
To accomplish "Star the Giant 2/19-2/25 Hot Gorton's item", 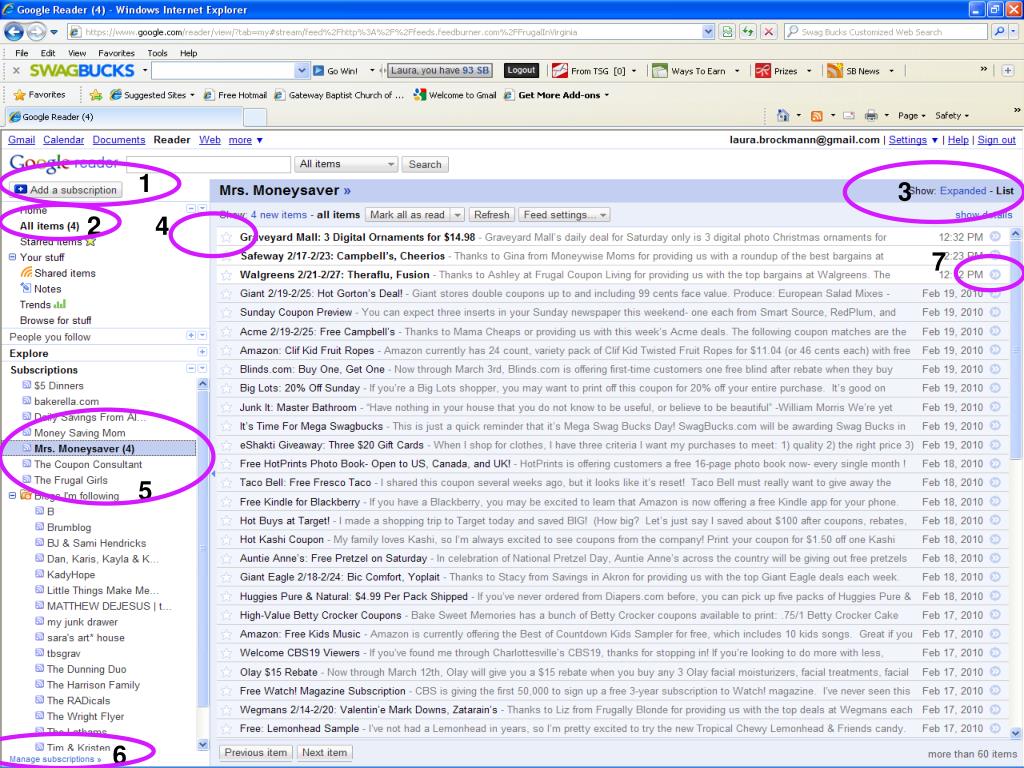I will tap(226, 294).
